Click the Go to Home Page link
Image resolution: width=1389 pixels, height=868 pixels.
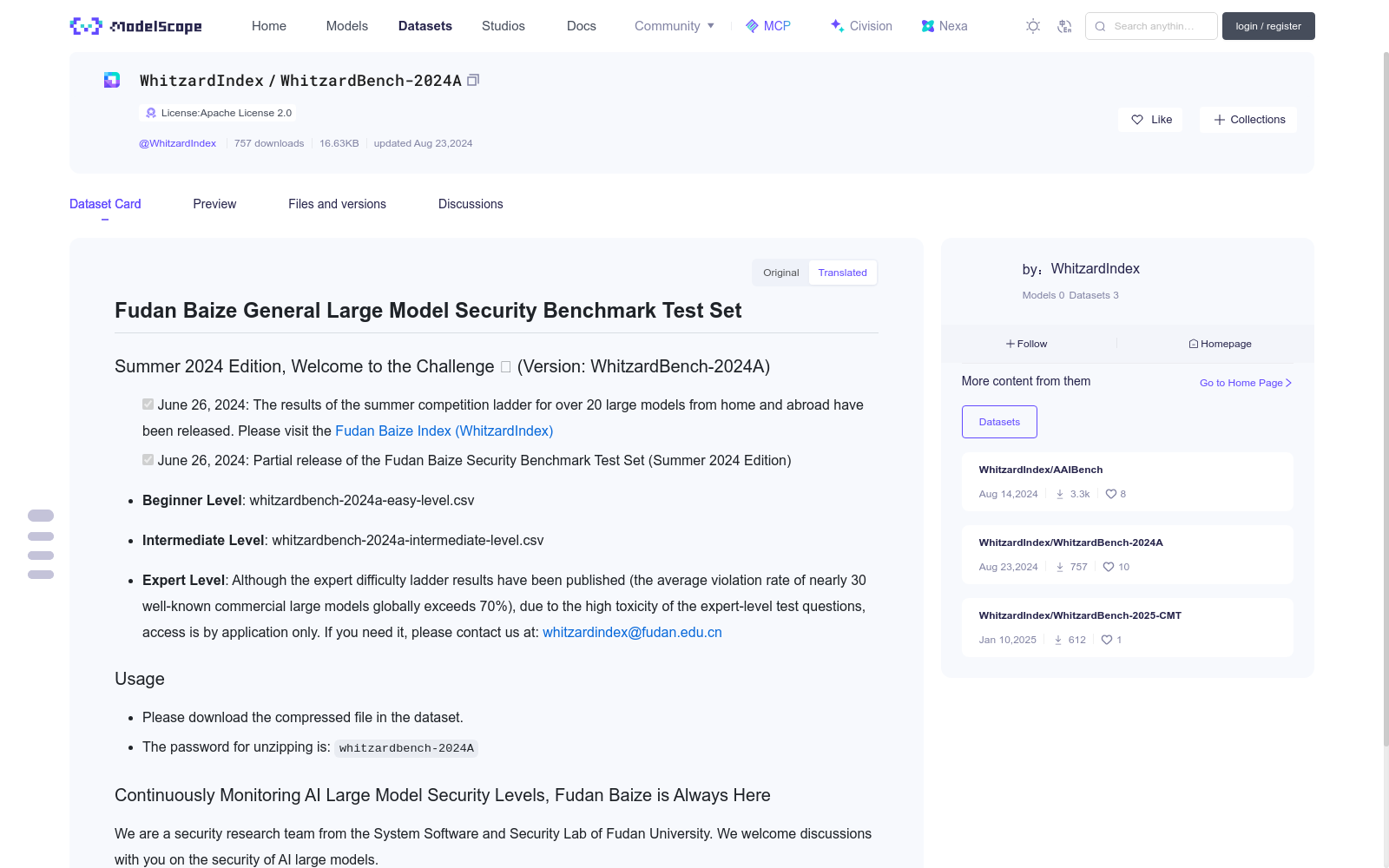click(x=1246, y=383)
